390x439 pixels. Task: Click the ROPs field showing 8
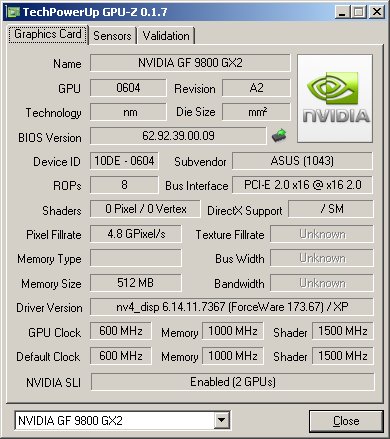pos(124,185)
